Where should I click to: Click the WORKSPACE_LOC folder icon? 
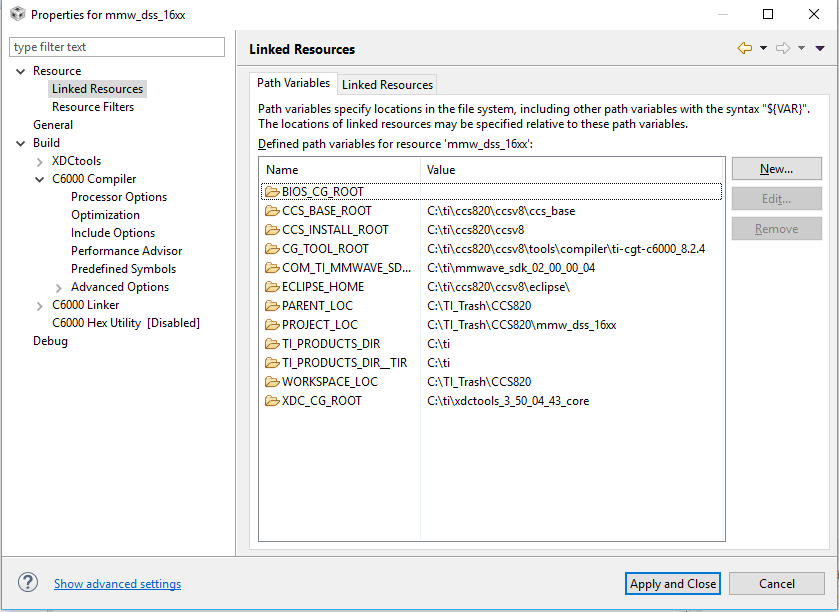271,382
